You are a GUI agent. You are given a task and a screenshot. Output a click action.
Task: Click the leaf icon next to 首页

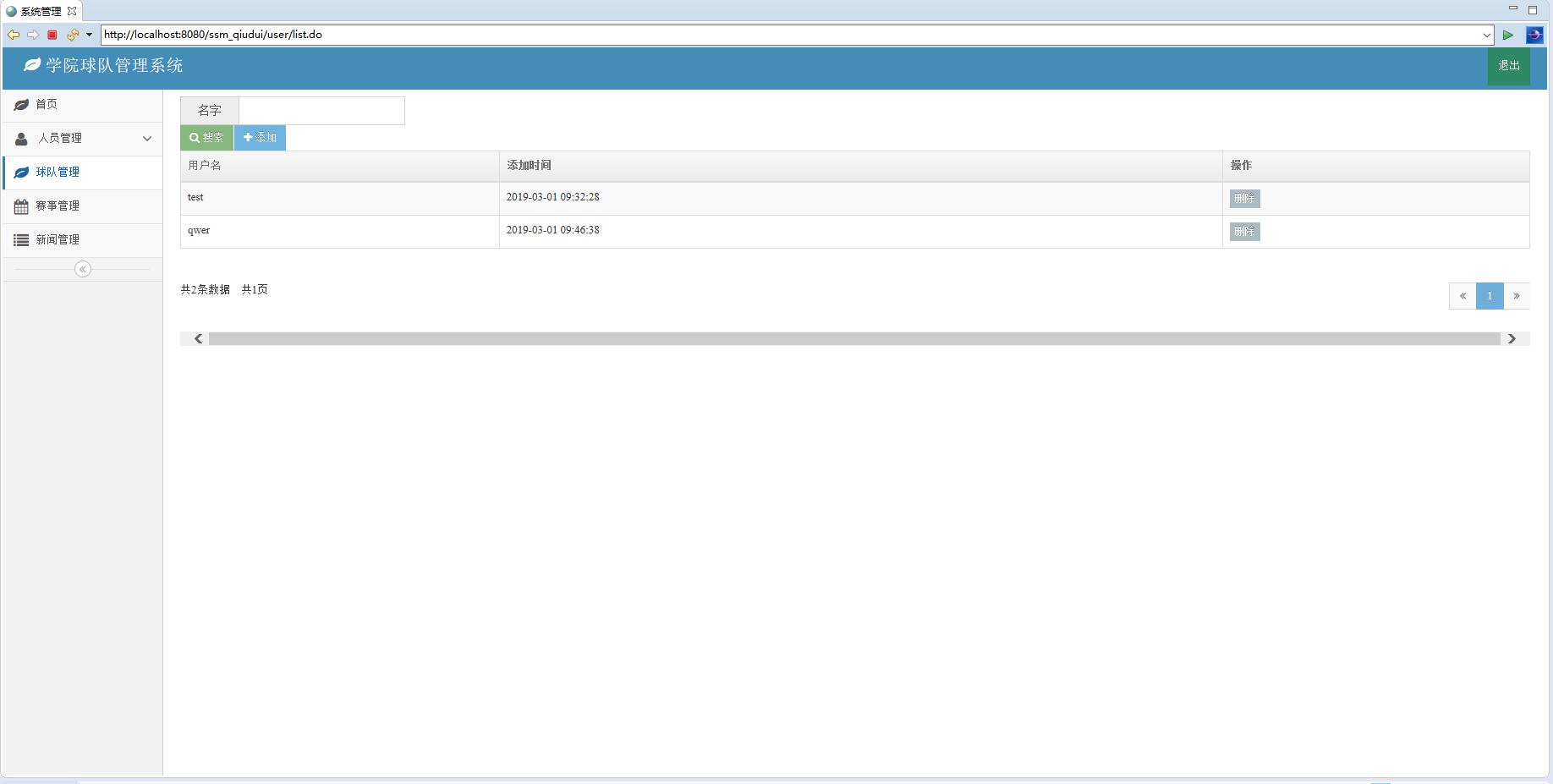[x=21, y=105]
